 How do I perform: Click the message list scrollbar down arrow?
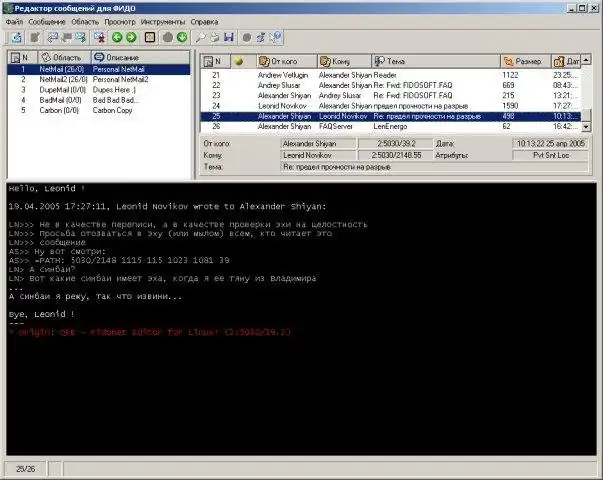(x=586, y=127)
